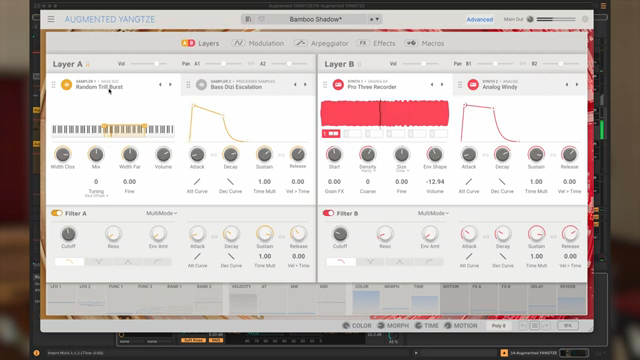Open Poly 8 polyphony dropdown
The width and height of the screenshot is (640, 360).
(x=499, y=326)
